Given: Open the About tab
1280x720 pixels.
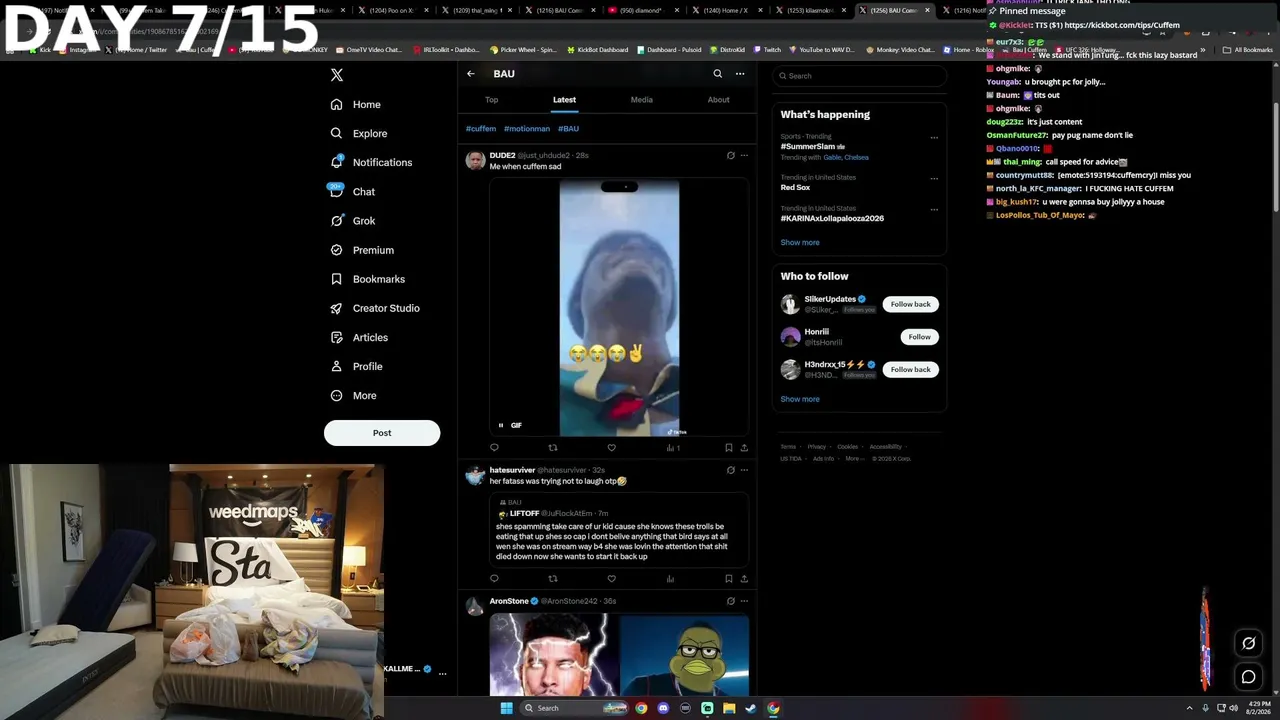Looking at the screenshot, I should (718, 100).
